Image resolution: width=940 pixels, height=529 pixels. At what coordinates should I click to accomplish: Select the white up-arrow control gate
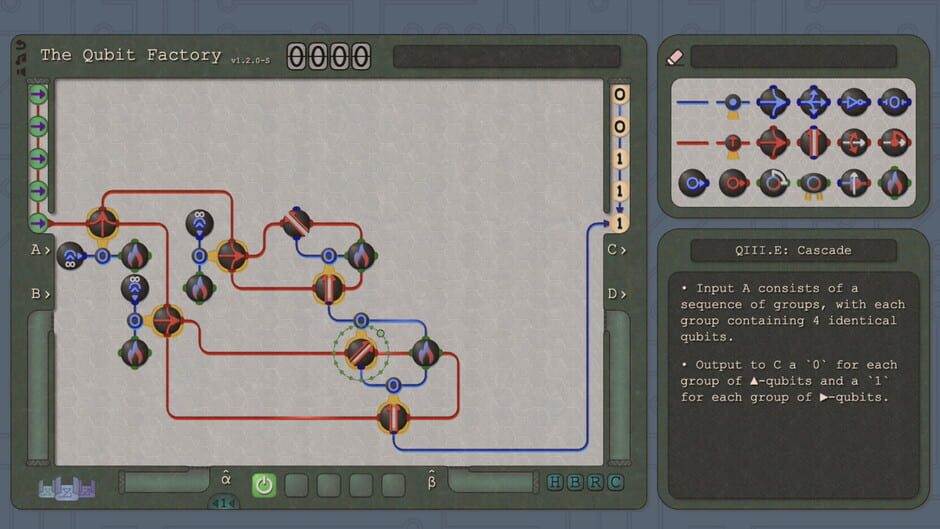[x=854, y=183]
